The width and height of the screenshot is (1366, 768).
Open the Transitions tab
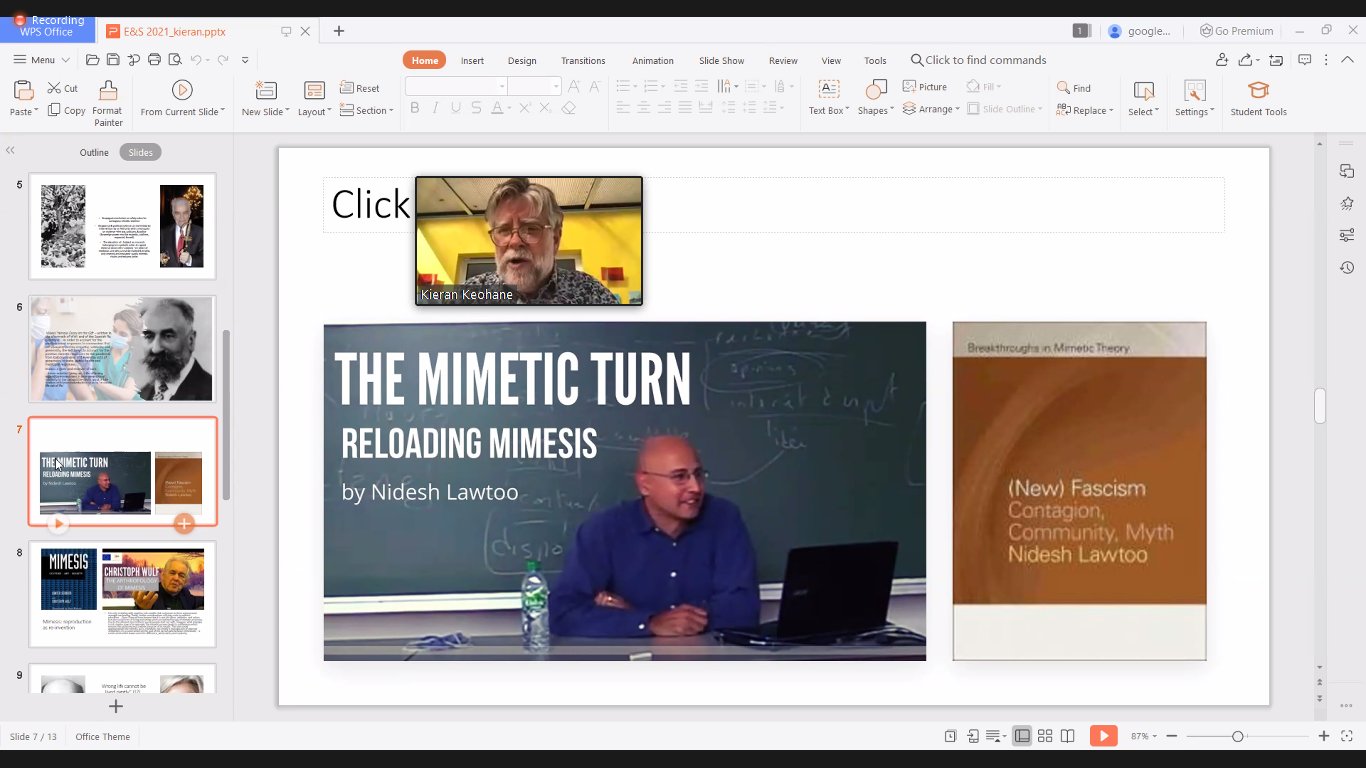[583, 60]
